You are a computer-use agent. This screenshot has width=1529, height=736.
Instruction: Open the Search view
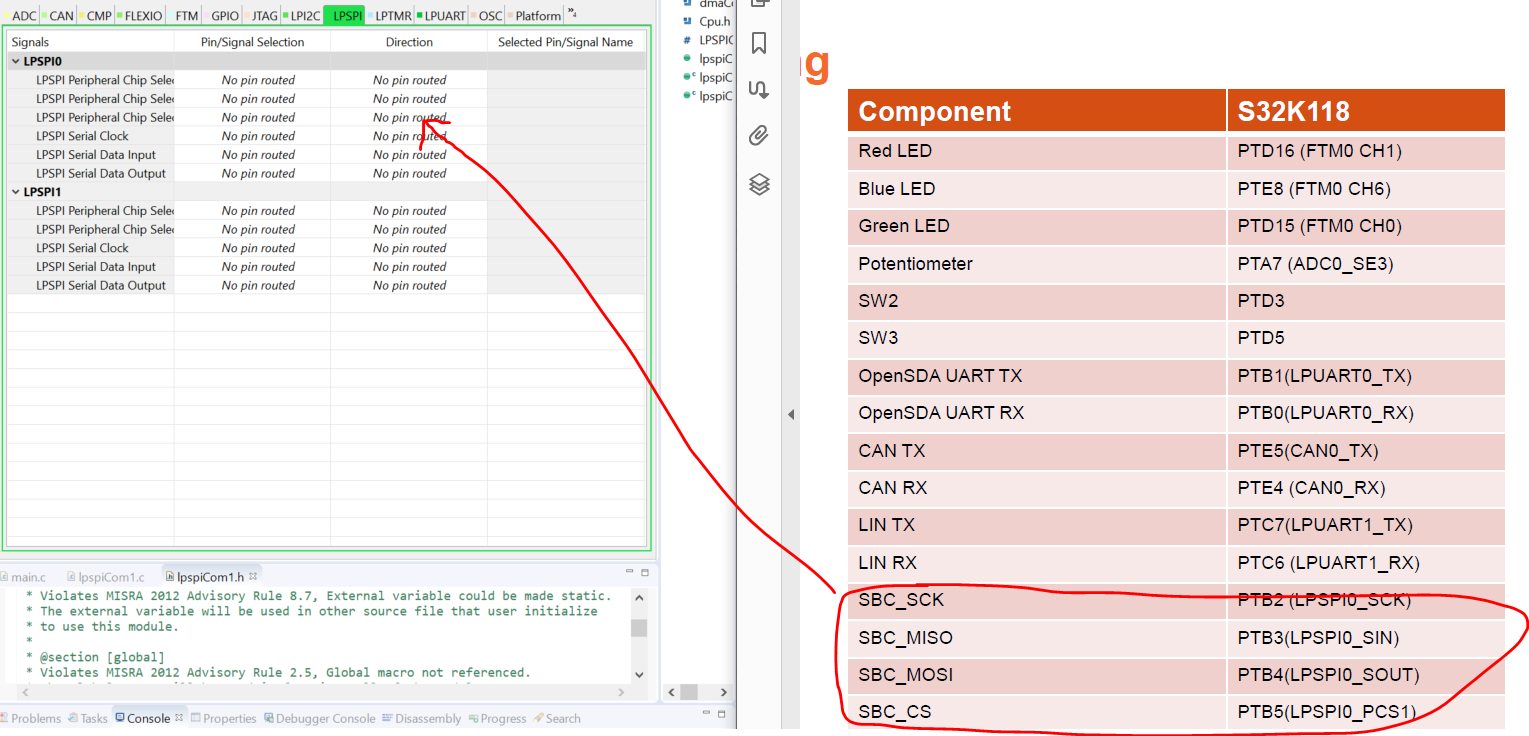click(x=562, y=717)
